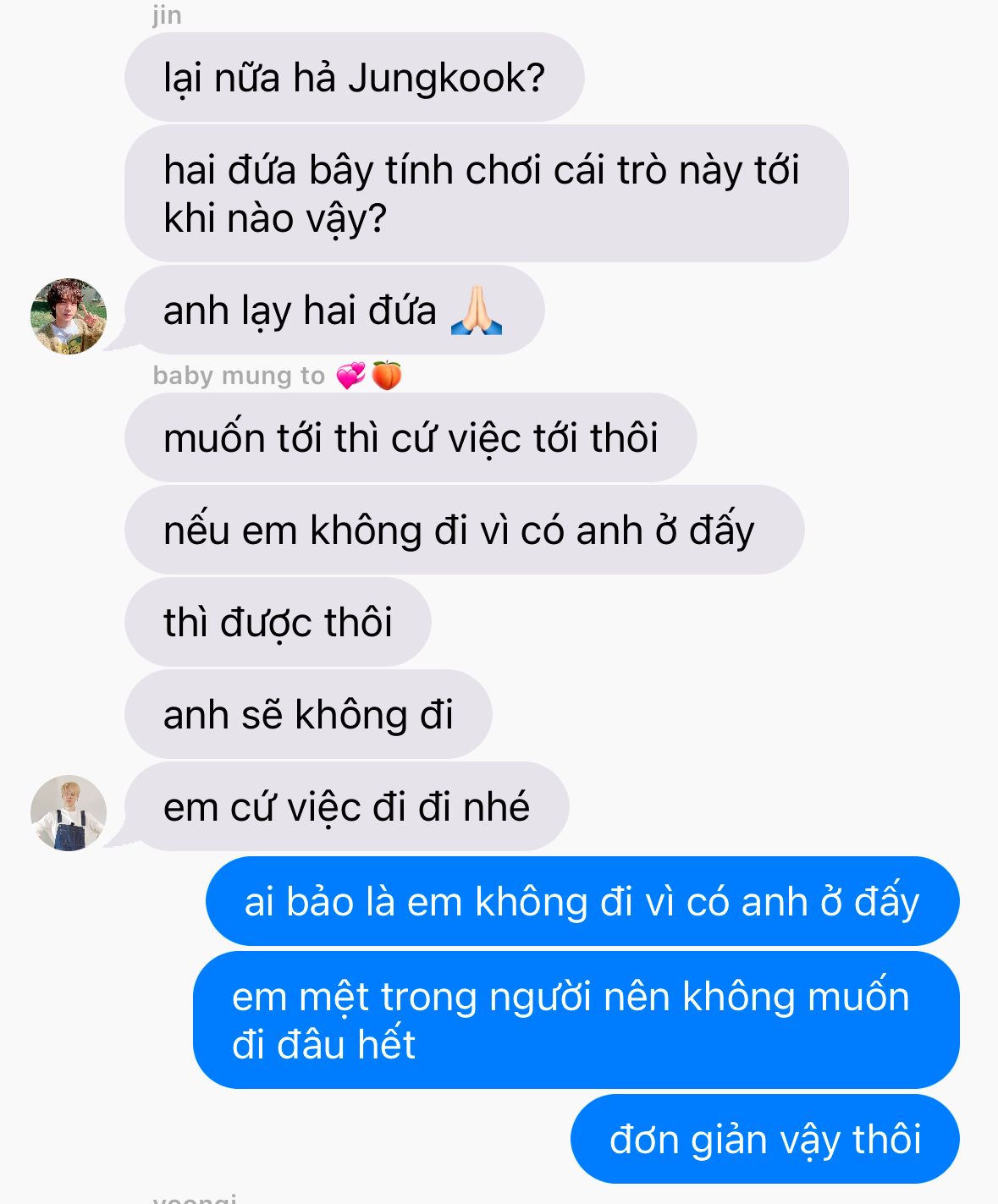Tap the sender name 'jin'
The height and width of the screenshot is (1204, 998).
tap(168, 14)
